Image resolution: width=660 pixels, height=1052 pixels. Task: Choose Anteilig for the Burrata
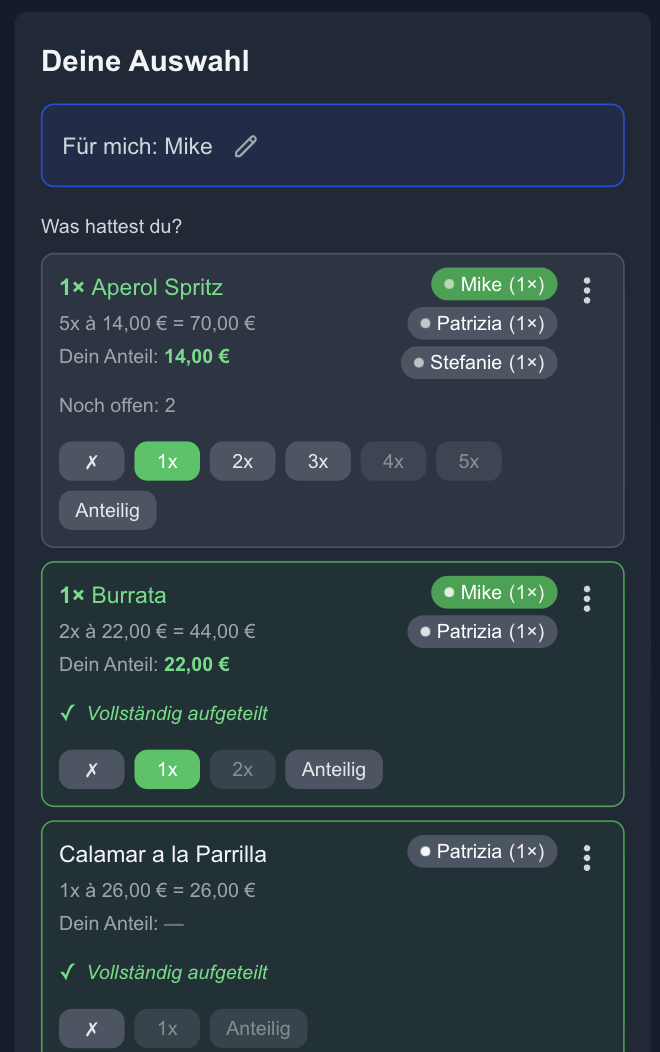point(334,769)
